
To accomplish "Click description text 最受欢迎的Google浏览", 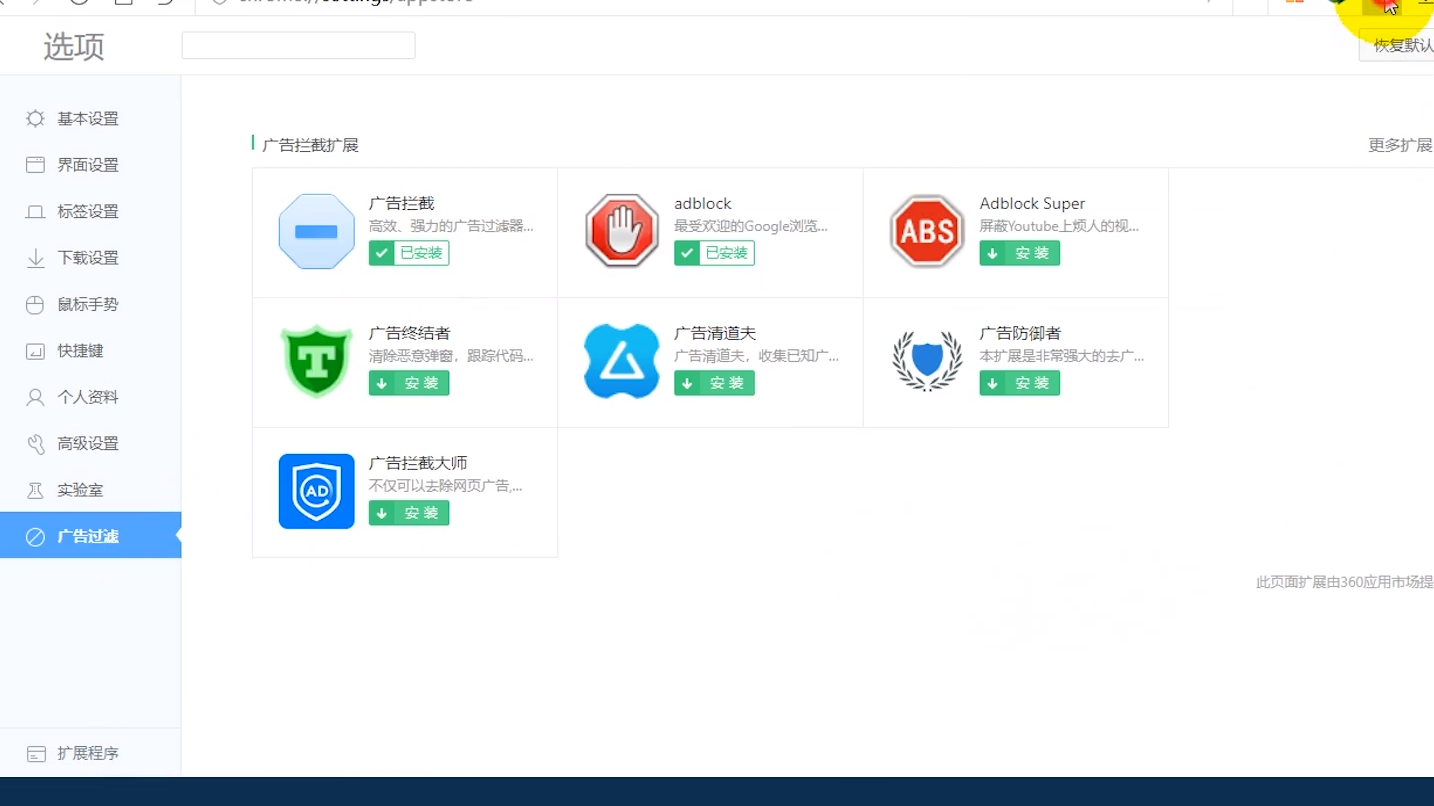I will (751, 226).
